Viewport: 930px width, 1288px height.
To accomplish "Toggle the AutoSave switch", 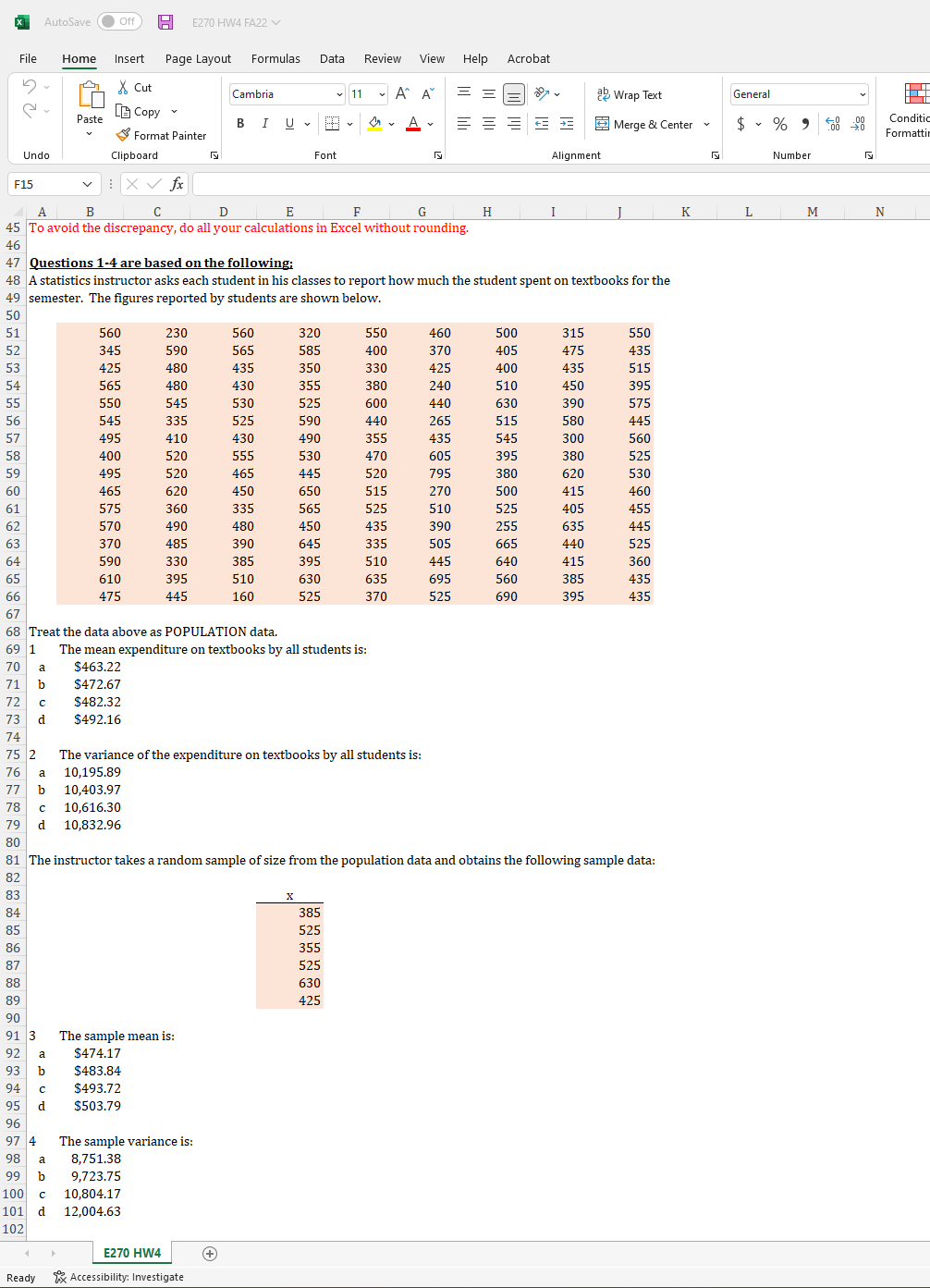I will coord(118,20).
